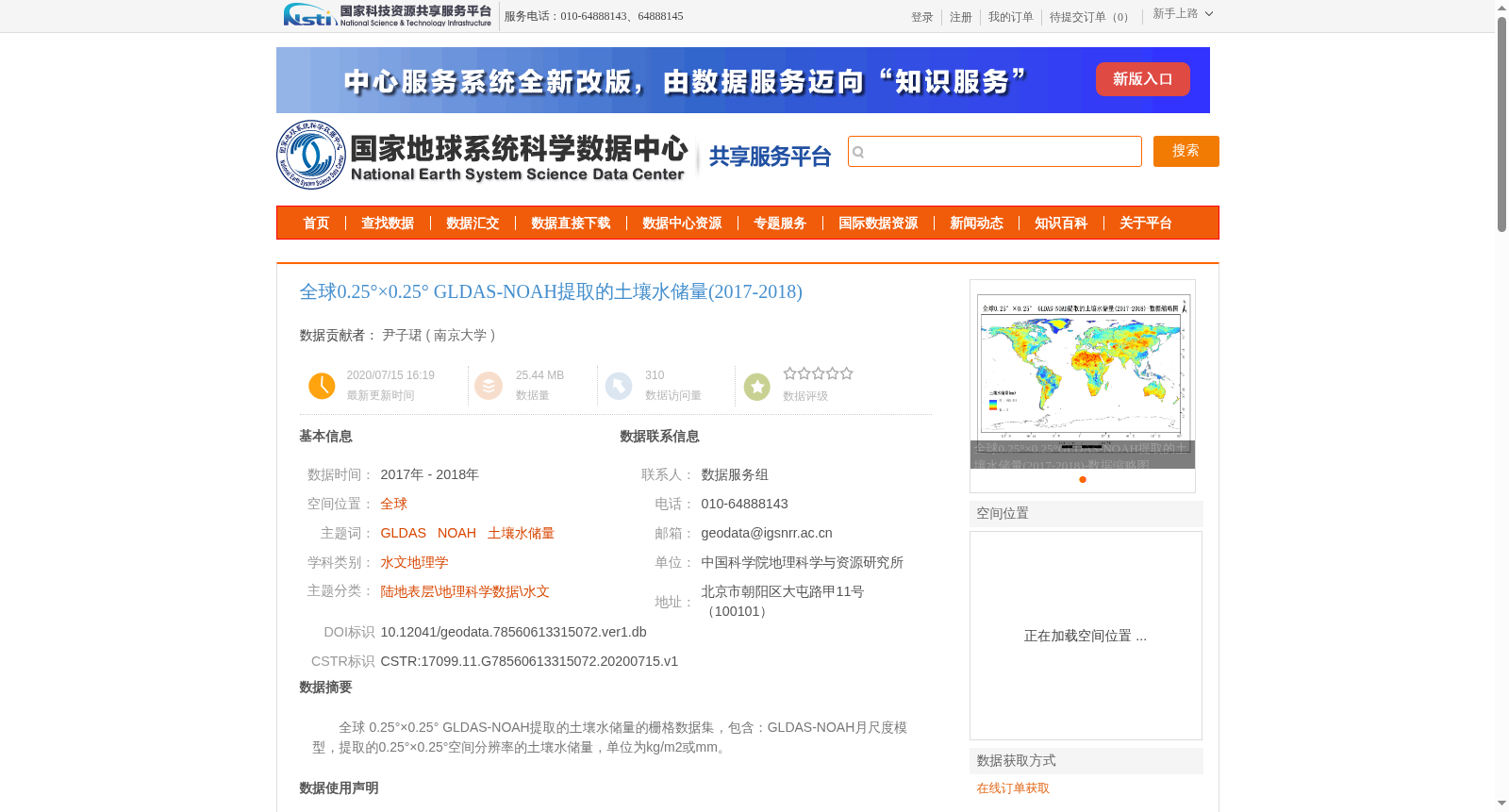1509x812 pixels.
Task: Open the 首页 menu item
Action: point(316,224)
